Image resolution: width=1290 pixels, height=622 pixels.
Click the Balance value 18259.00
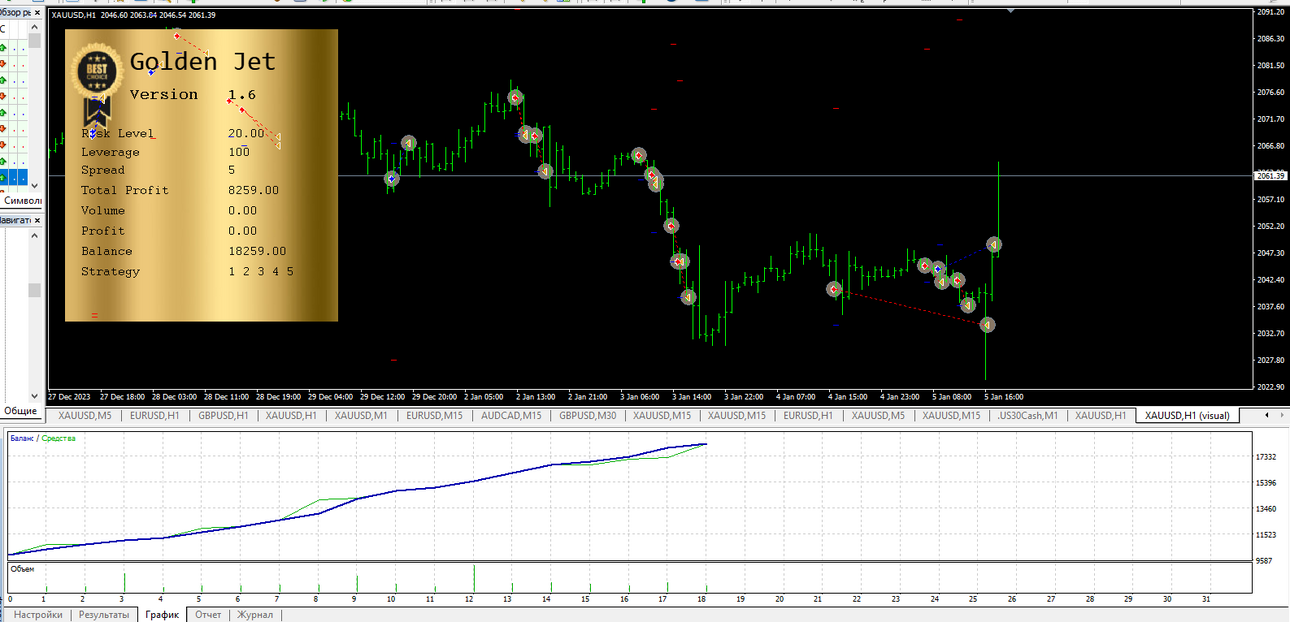[x=257, y=251]
